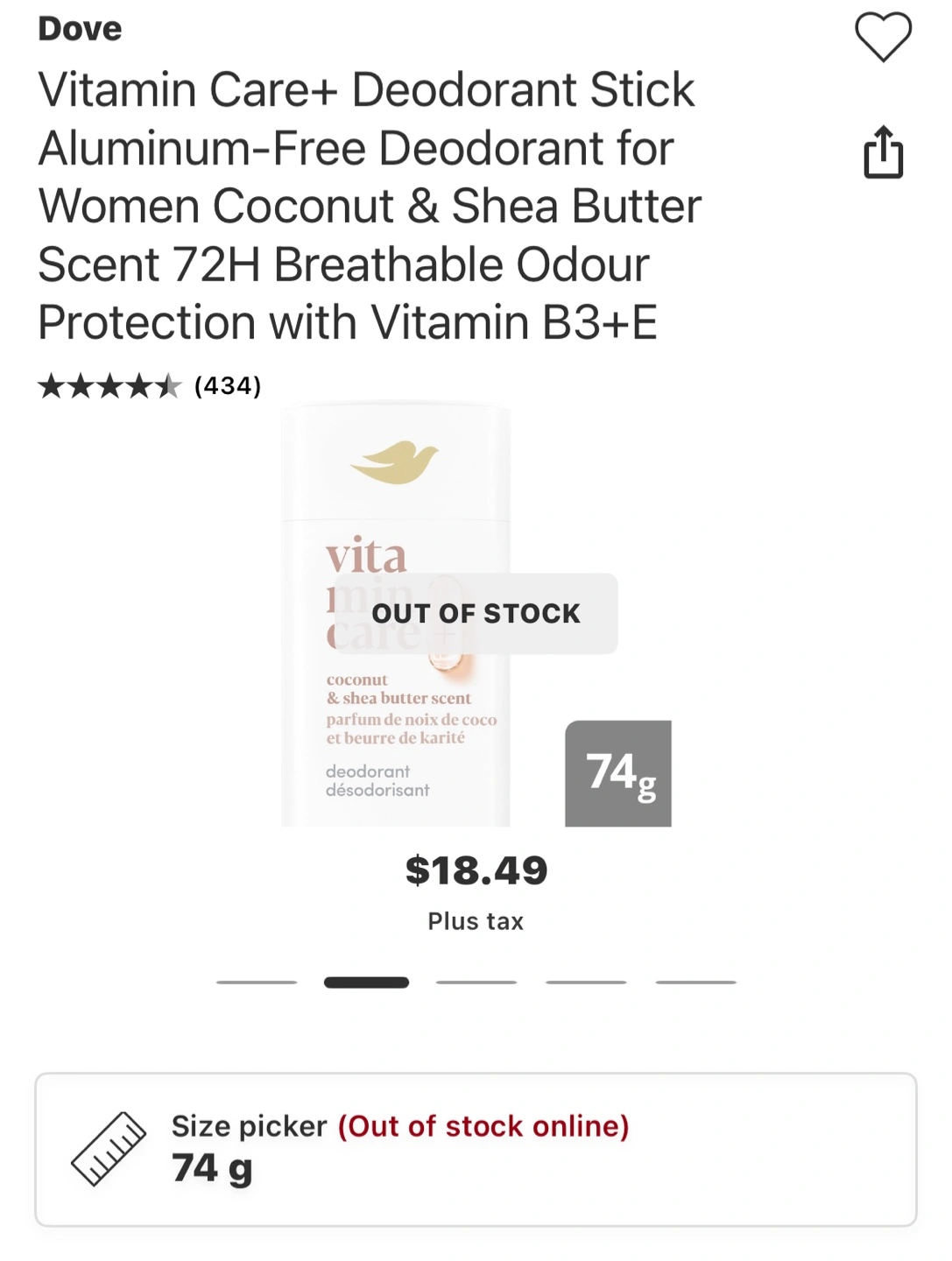
Task: Show the fifth carousel image indicator
Action: [x=696, y=983]
